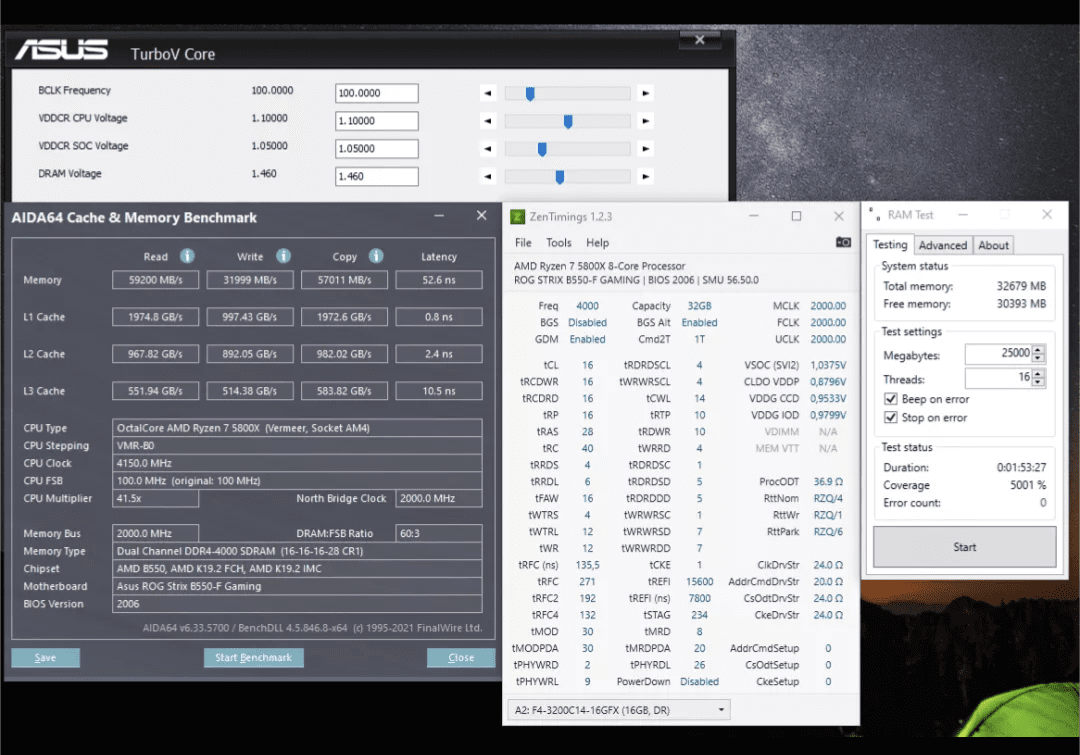Click the RAM Test app icon in title bar
The image size is (1080, 755).
pos(874,214)
